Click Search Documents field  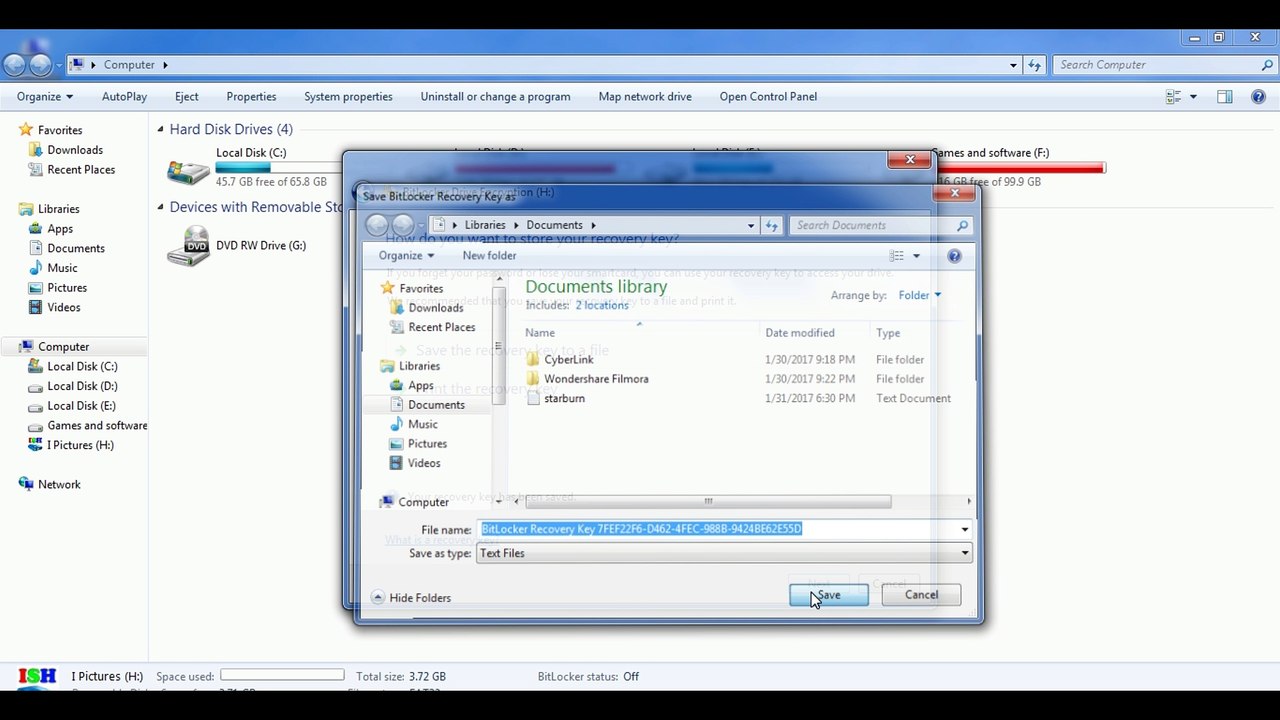click(x=880, y=225)
